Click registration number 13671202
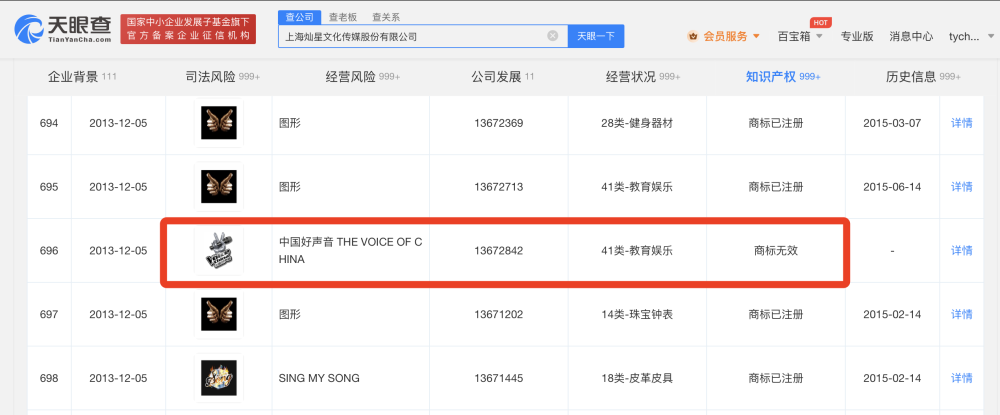Viewport: 1000px width, 415px height. click(499, 314)
